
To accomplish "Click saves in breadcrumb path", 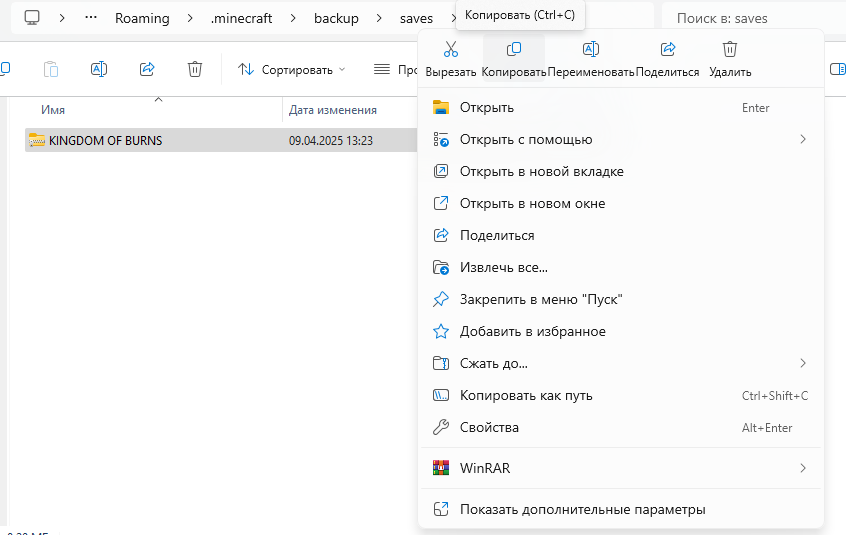I will (416, 18).
